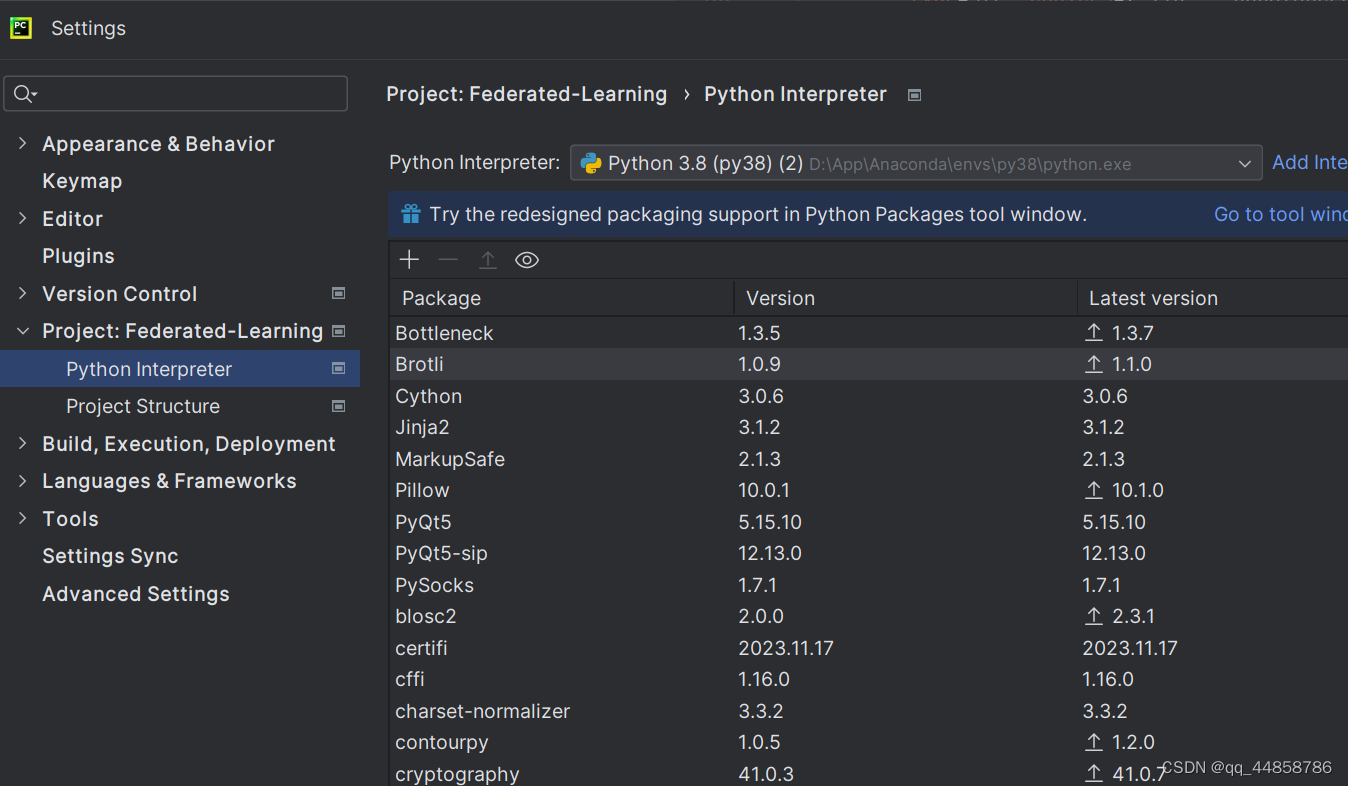Click the icon next to Version Control
1348x786 pixels.
(x=338, y=294)
